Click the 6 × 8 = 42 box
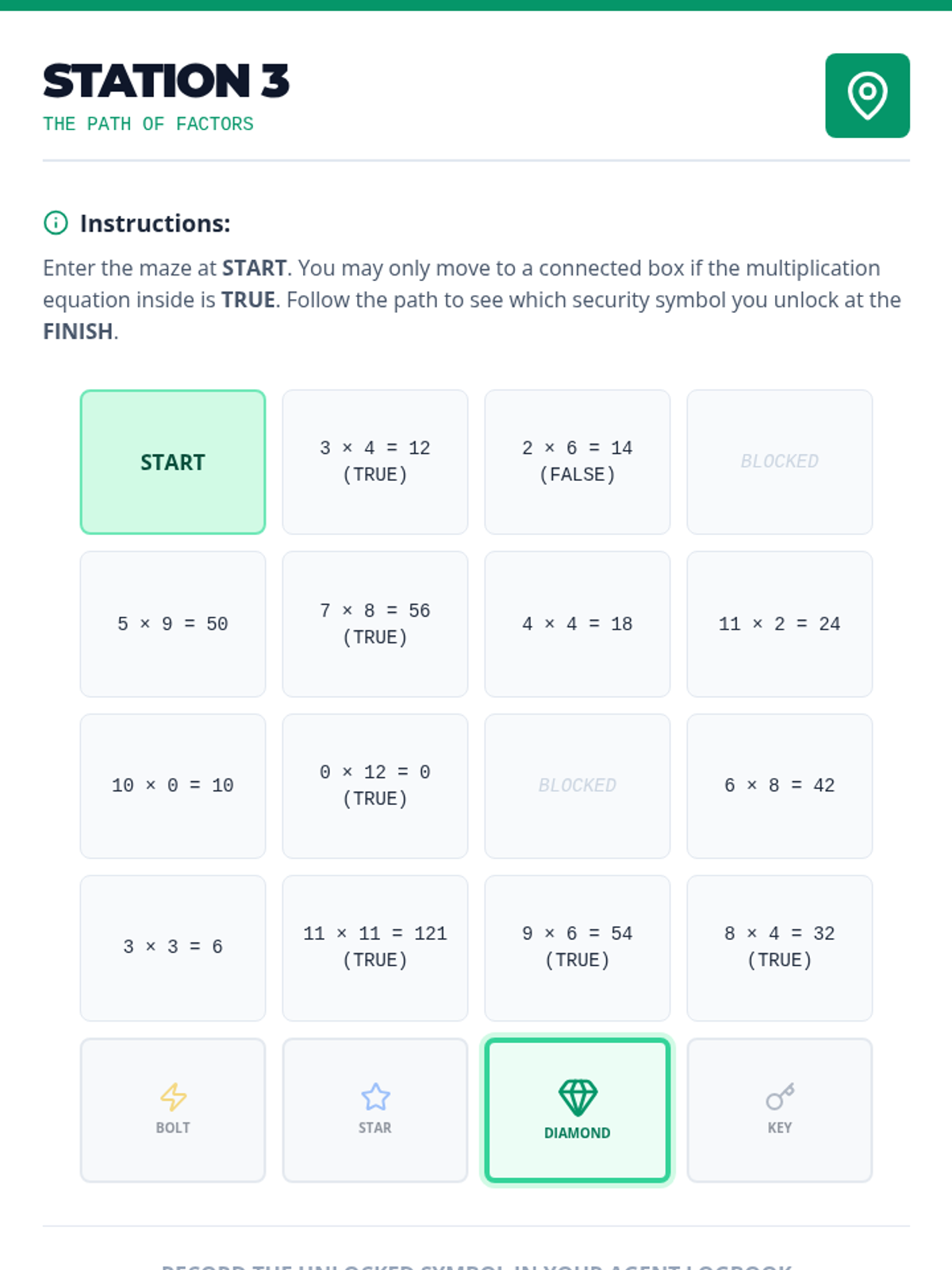Viewport: 952px width, 1270px height. click(x=780, y=786)
